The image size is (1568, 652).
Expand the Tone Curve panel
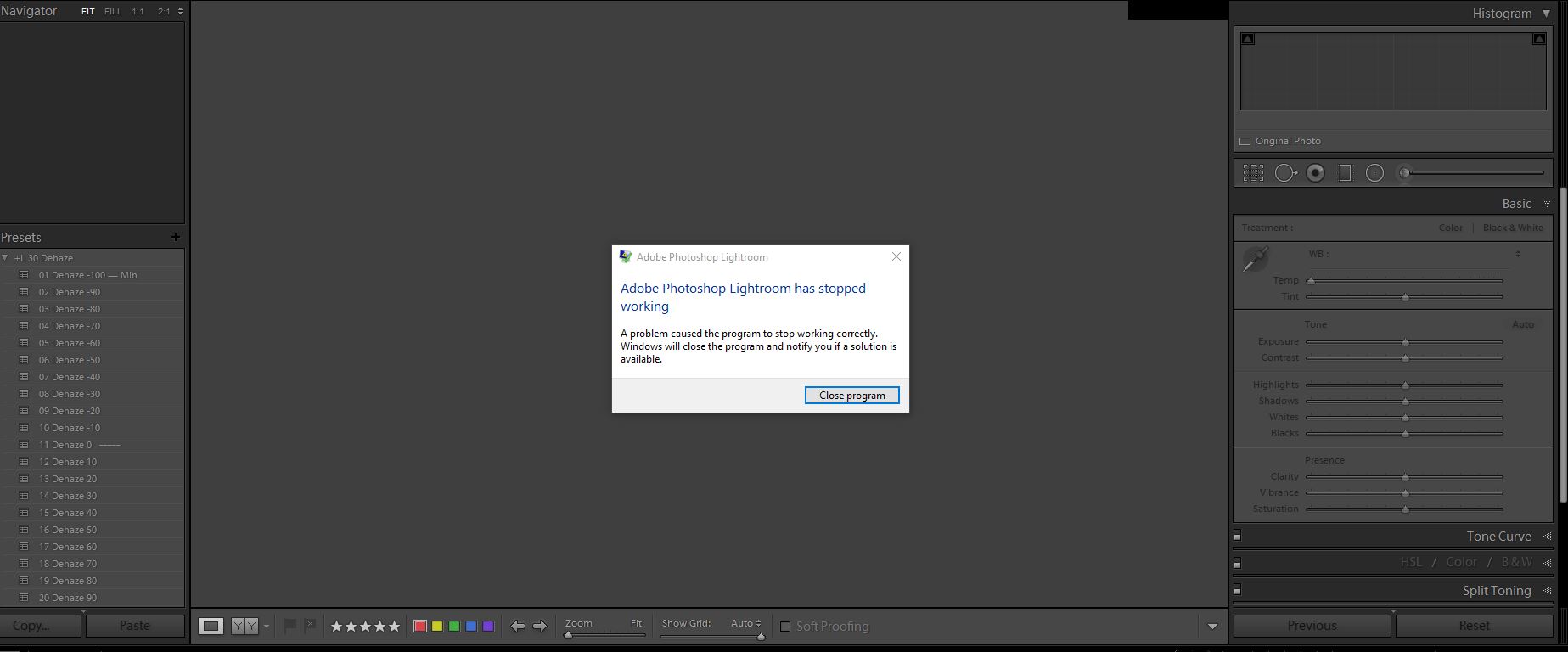pos(1547,537)
